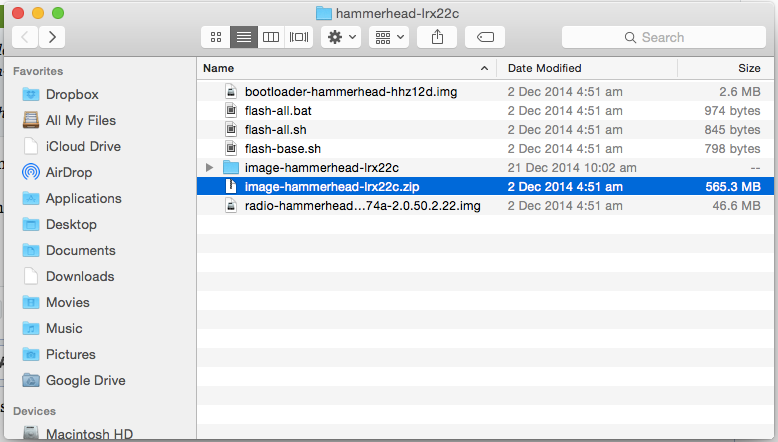Sort files by the Name column
Image resolution: width=778 pixels, height=442 pixels.
pos(340,68)
